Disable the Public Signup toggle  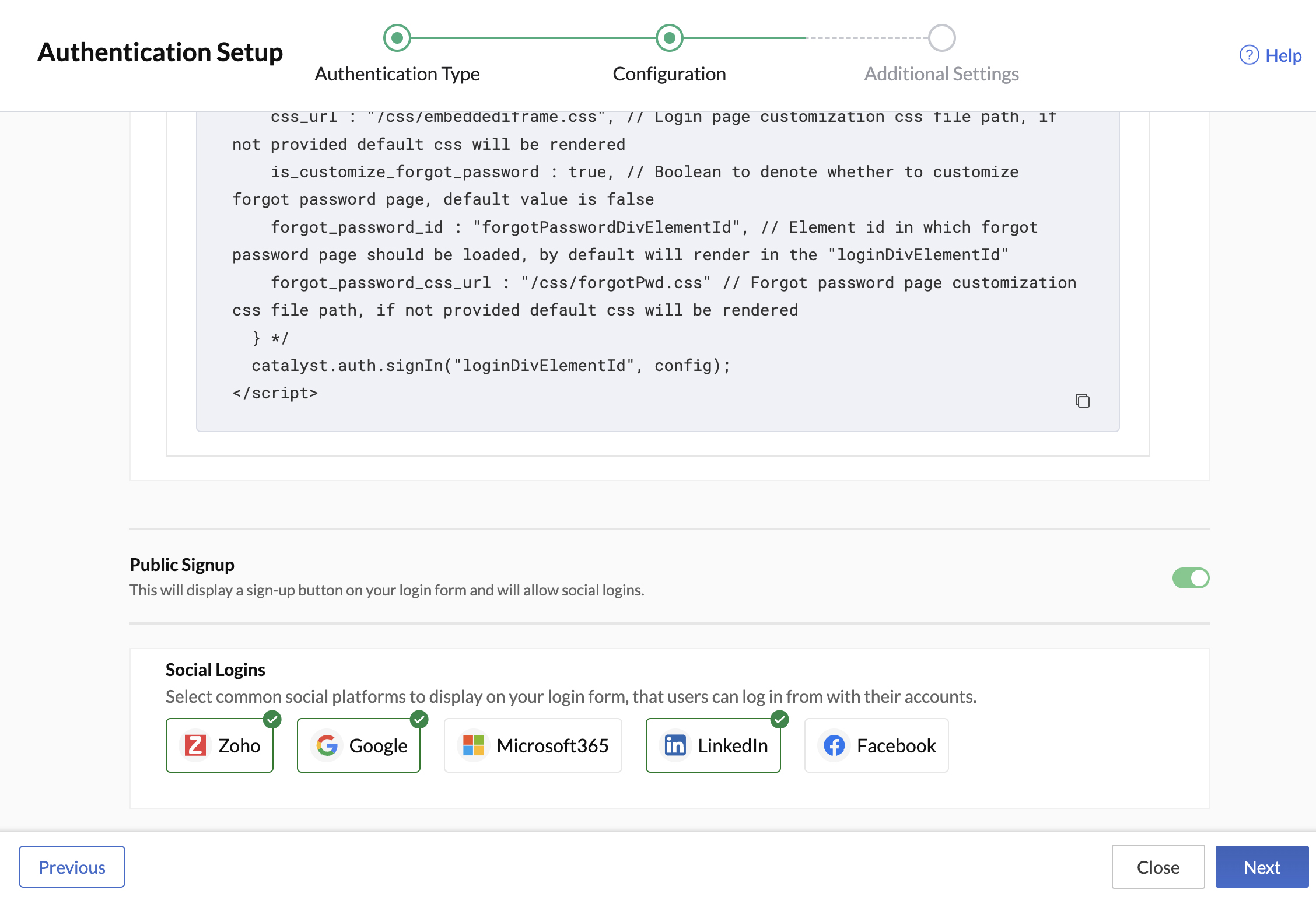coord(1191,577)
